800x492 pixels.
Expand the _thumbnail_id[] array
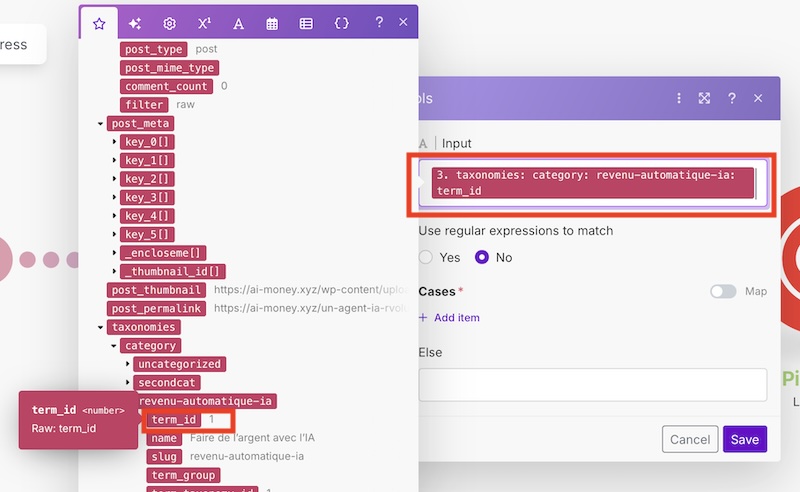[114, 271]
